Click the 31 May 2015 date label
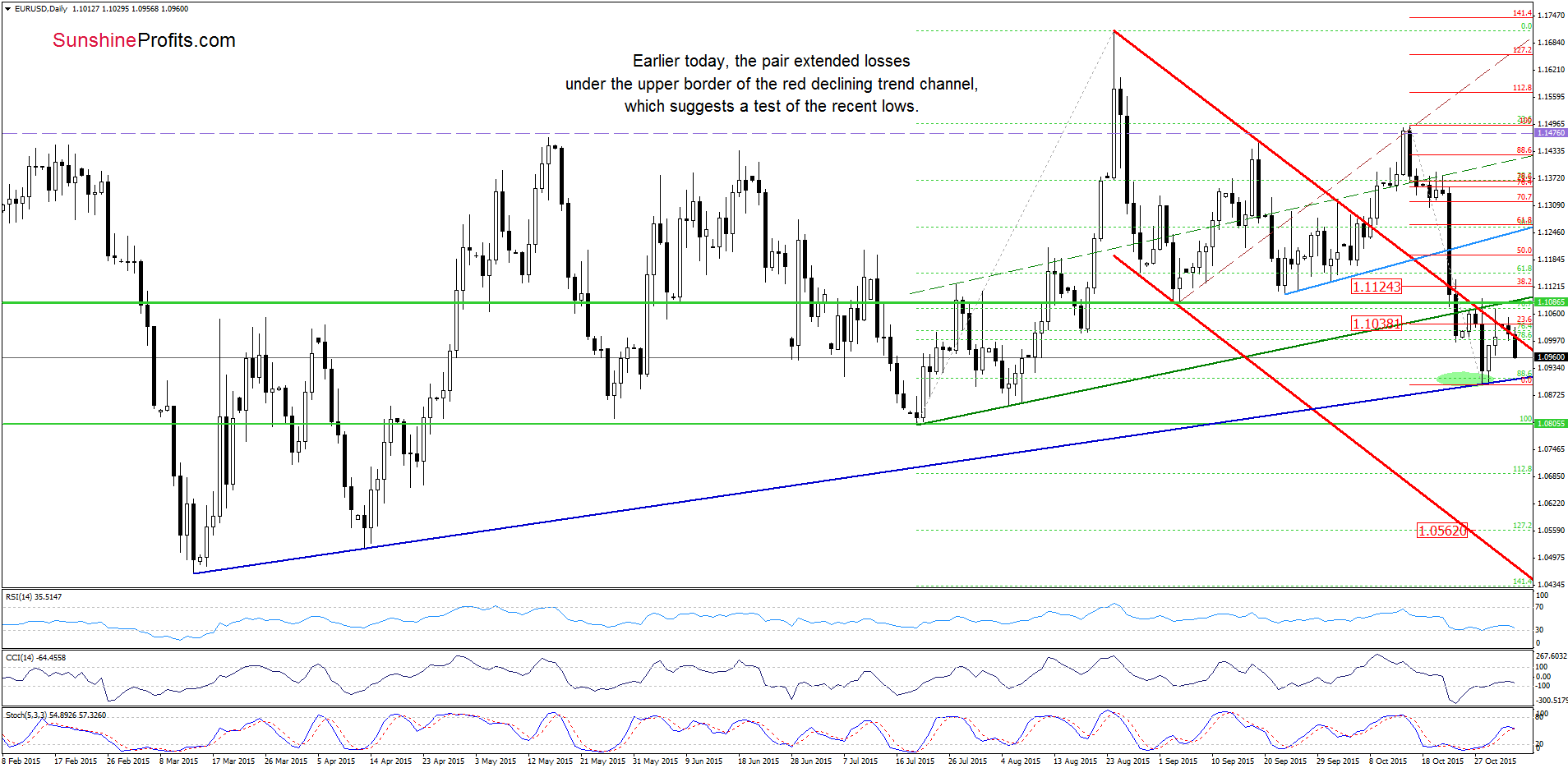The image size is (1568, 768). (x=656, y=761)
